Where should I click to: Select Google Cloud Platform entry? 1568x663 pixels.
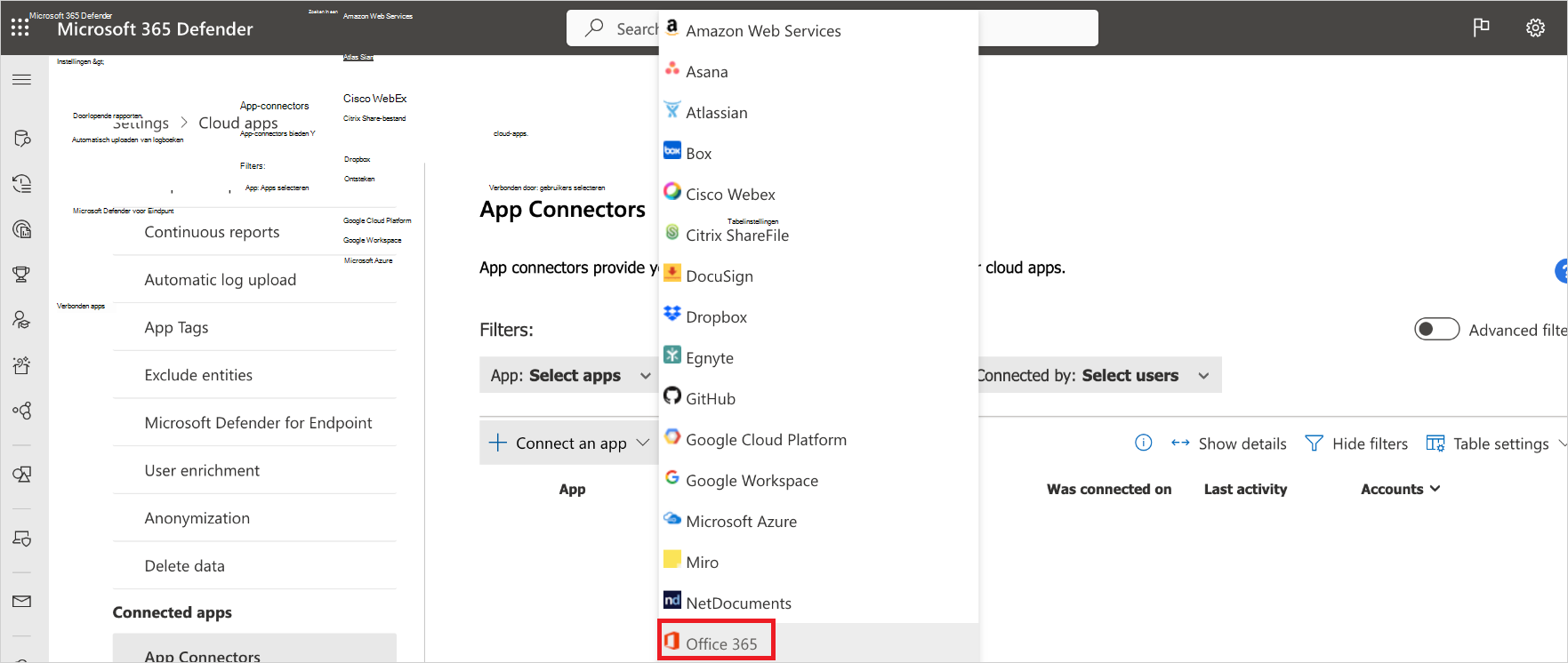(x=818, y=439)
